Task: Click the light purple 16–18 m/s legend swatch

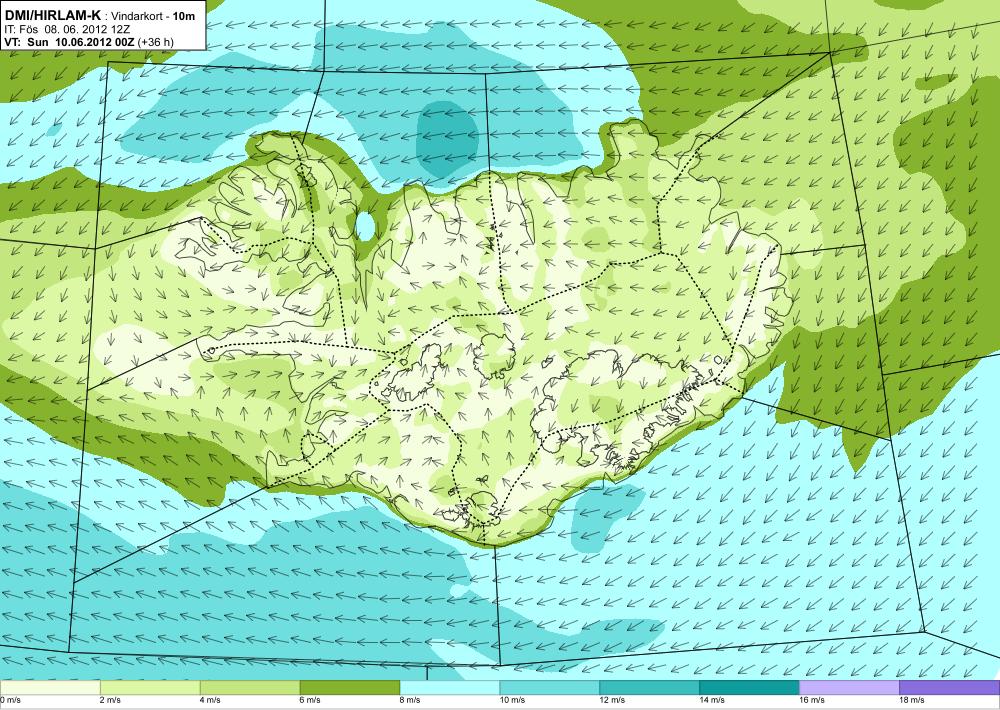Action: (x=849, y=688)
